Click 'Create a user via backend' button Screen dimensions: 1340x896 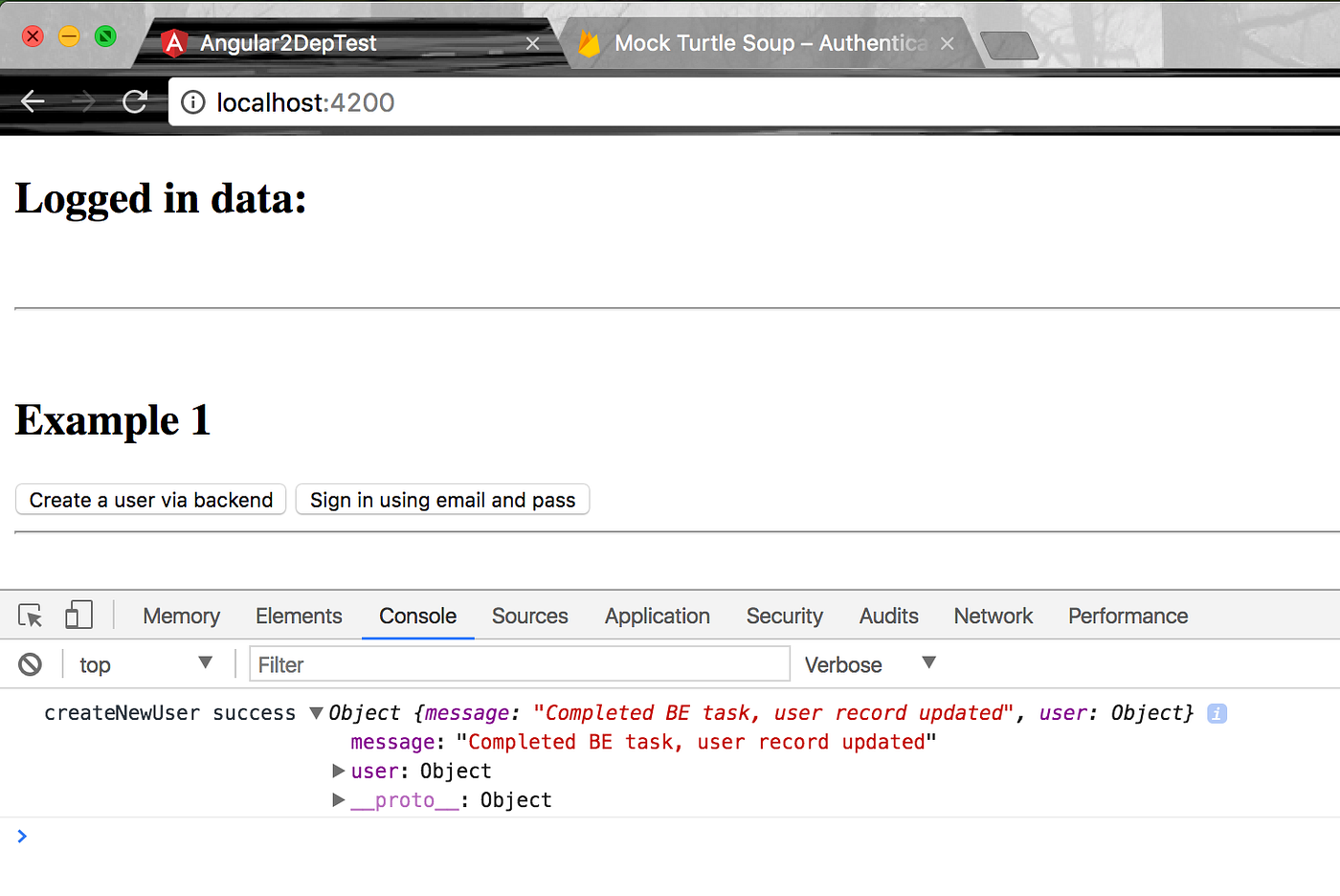151,500
